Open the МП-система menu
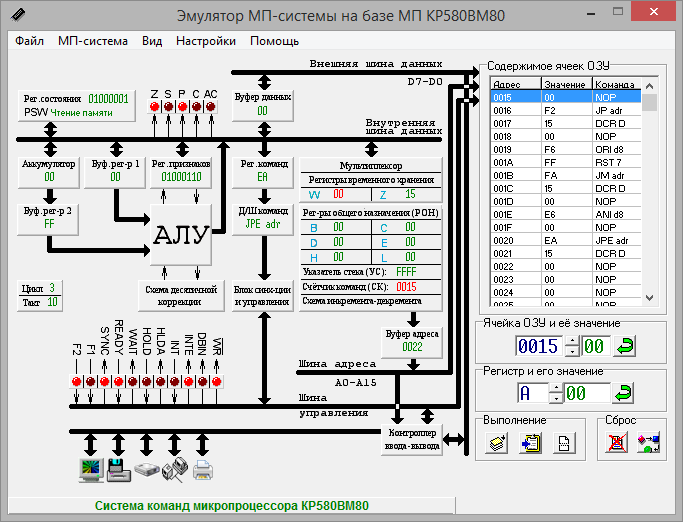Image resolution: width=683 pixels, height=522 pixels. point(93,41)
